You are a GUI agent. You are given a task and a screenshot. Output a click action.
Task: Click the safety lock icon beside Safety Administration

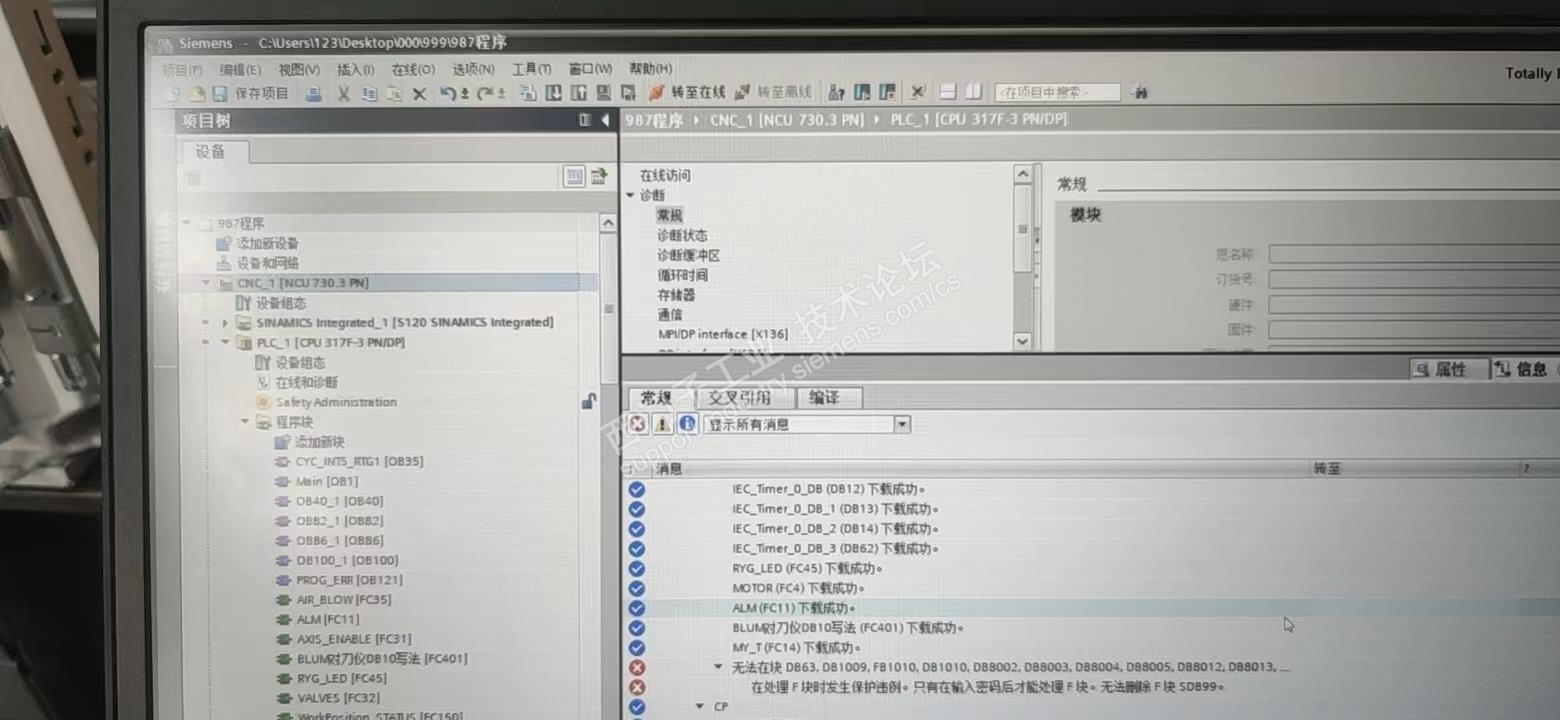589,402
